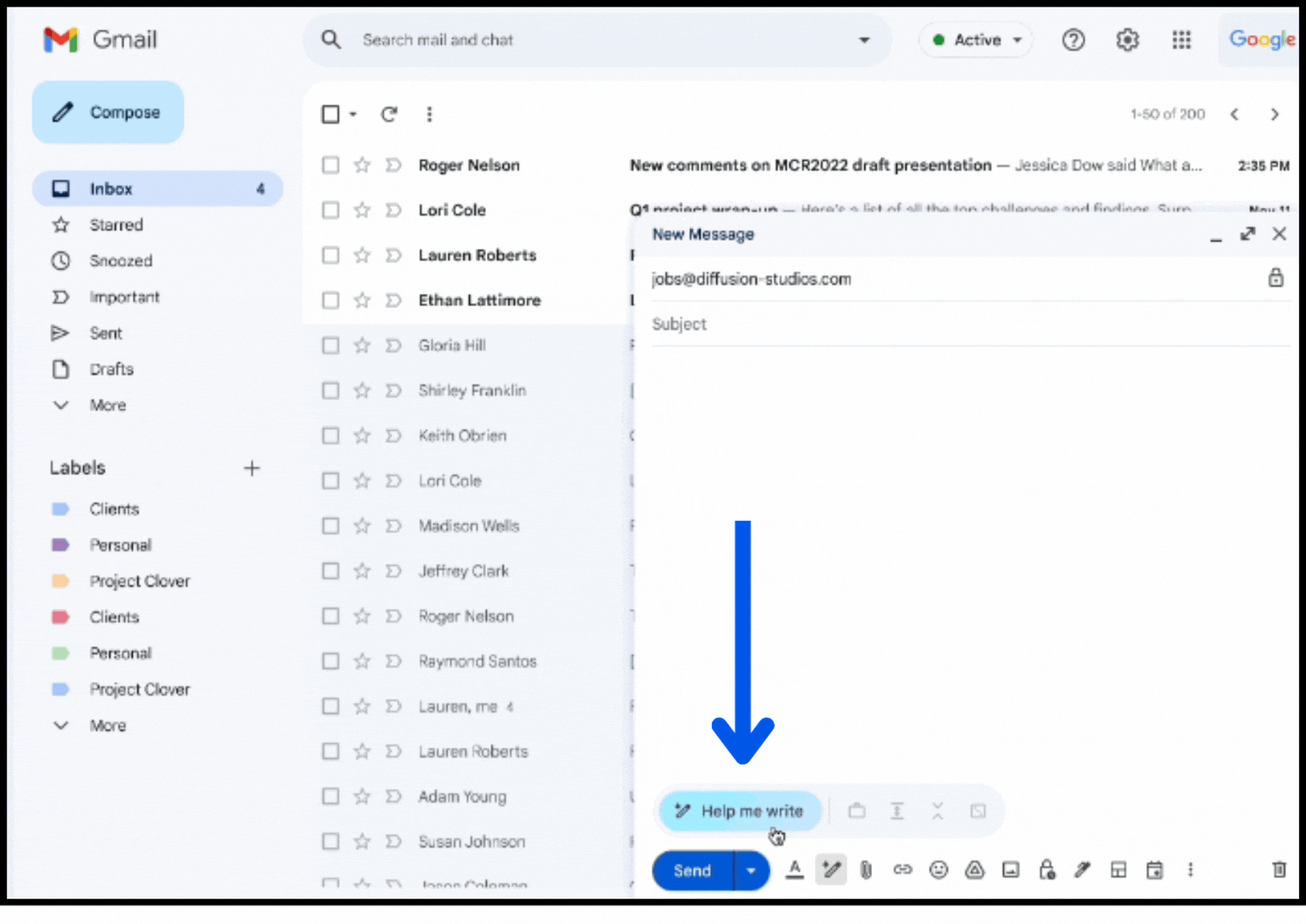Click the Formalize briefcase icon

click(x=856, y=811)
